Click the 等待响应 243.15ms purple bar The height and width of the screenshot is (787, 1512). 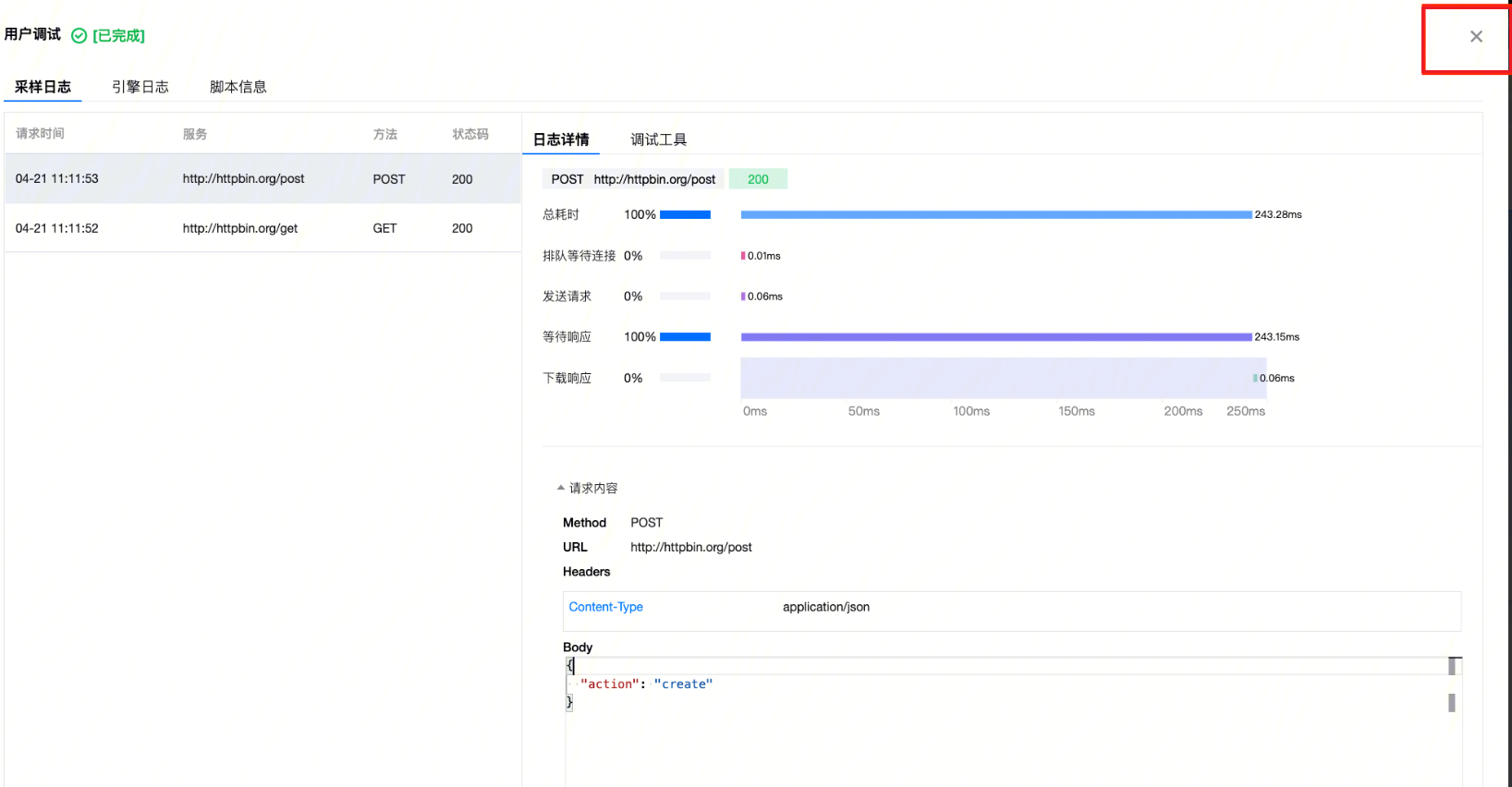pos(995,337)
